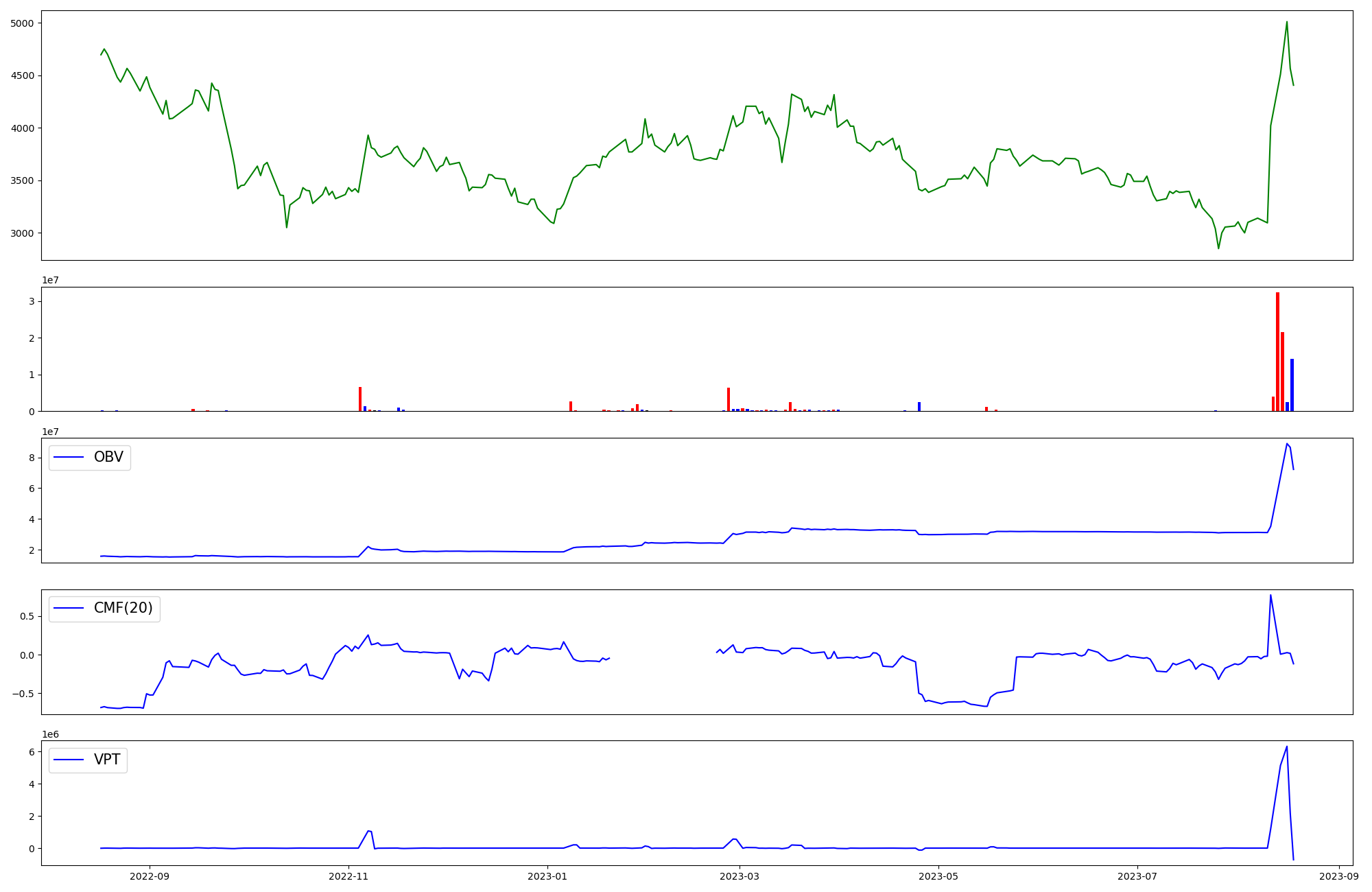Click the 2023-07 x-axis date label
Screen dimensions: 1372x892
tap(1137, 876)
